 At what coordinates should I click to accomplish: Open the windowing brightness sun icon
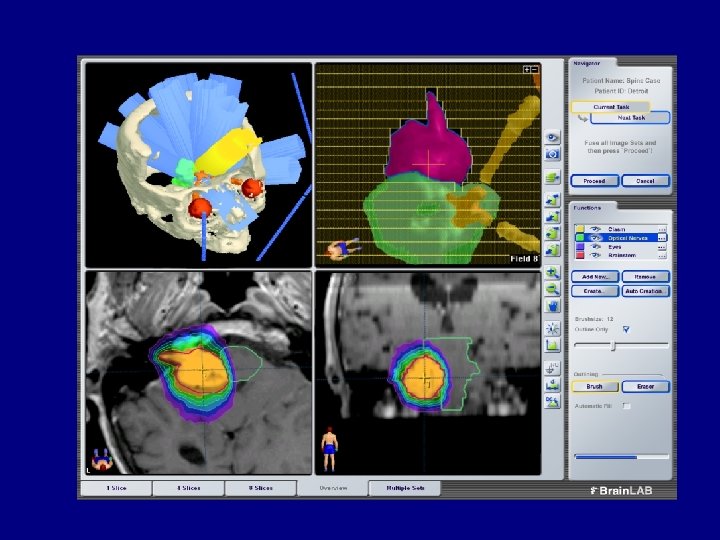(552, 328)
